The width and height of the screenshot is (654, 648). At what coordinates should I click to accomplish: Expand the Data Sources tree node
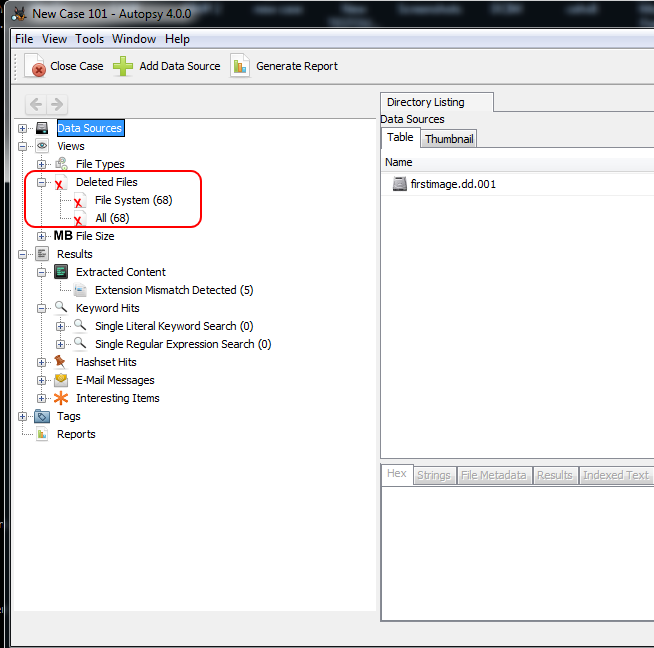[23, 128]
